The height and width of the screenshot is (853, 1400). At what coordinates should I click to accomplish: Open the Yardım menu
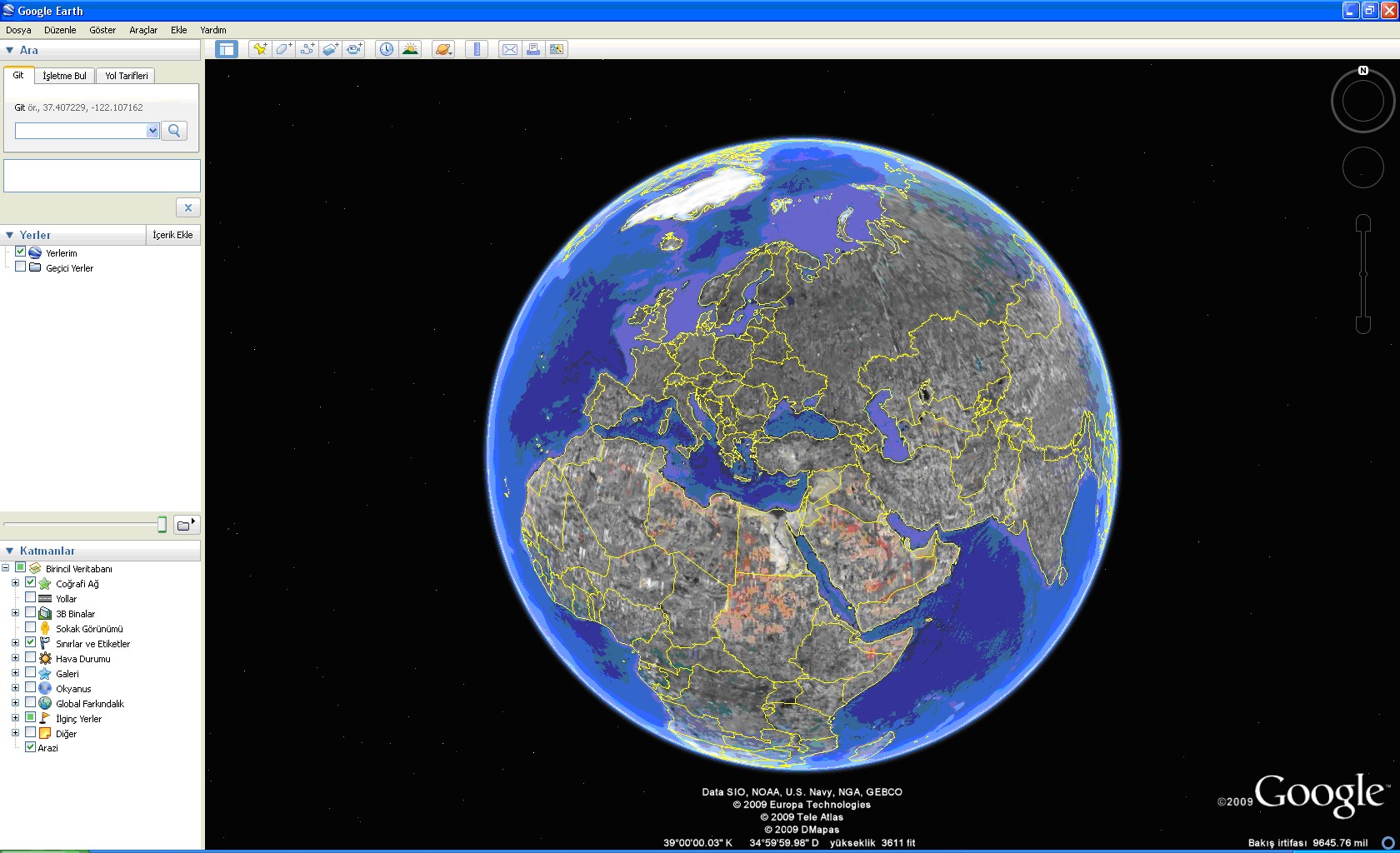[213, 30]
